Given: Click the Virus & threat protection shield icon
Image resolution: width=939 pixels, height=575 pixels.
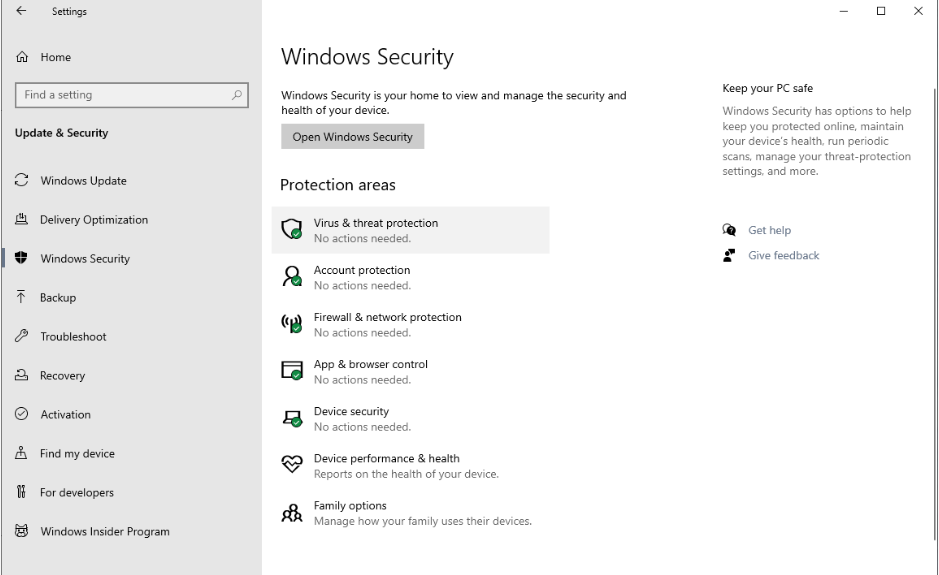Looking at the screenshot, I should coord(291,230).
